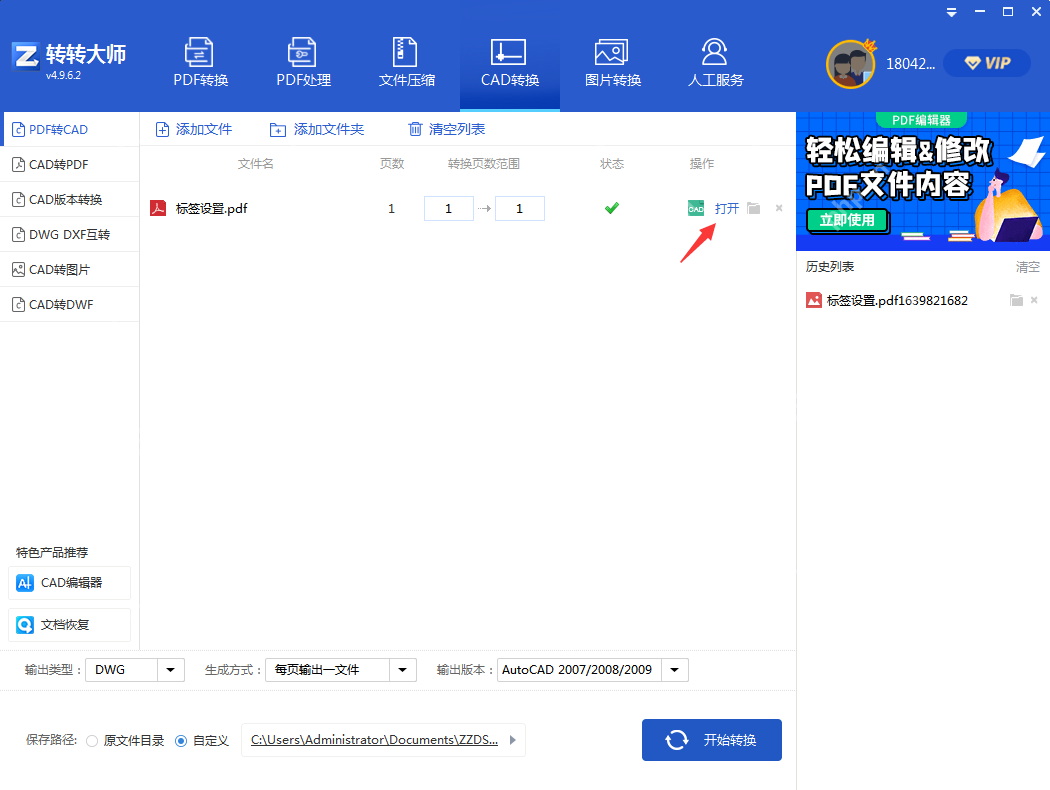Click the 转换页数范围 column header
This screenshot has width=1050, height=790.
tap(484, 164)
